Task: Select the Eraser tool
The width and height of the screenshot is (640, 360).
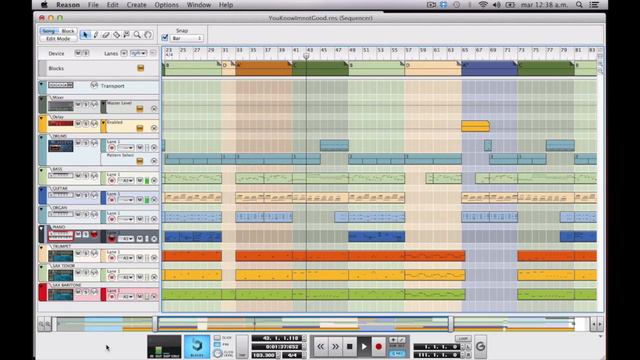Action: tap(106, 35)
